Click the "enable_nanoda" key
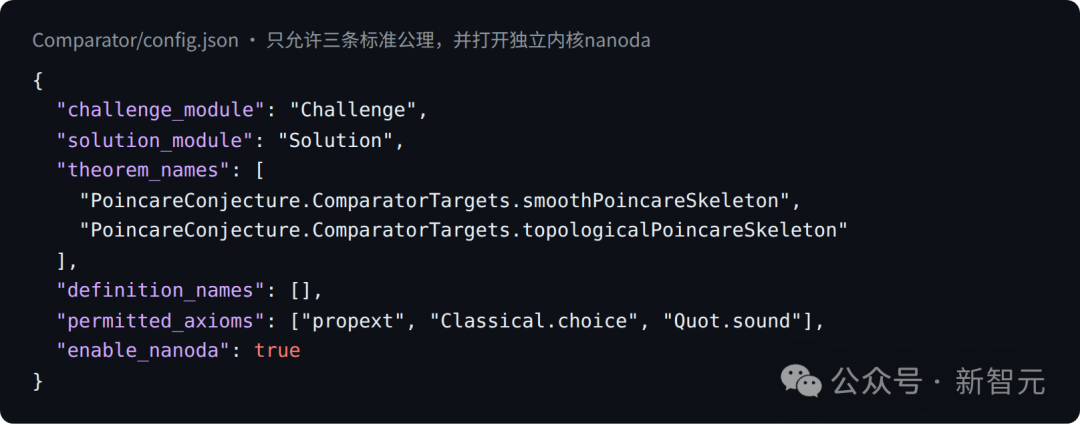This screenshot has height=425, width=1080. coord(143,351)
